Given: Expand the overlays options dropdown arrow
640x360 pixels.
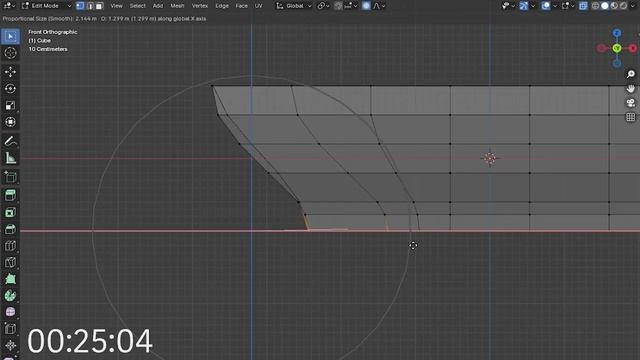Looking at the screenshot, I should click(555, 6).
